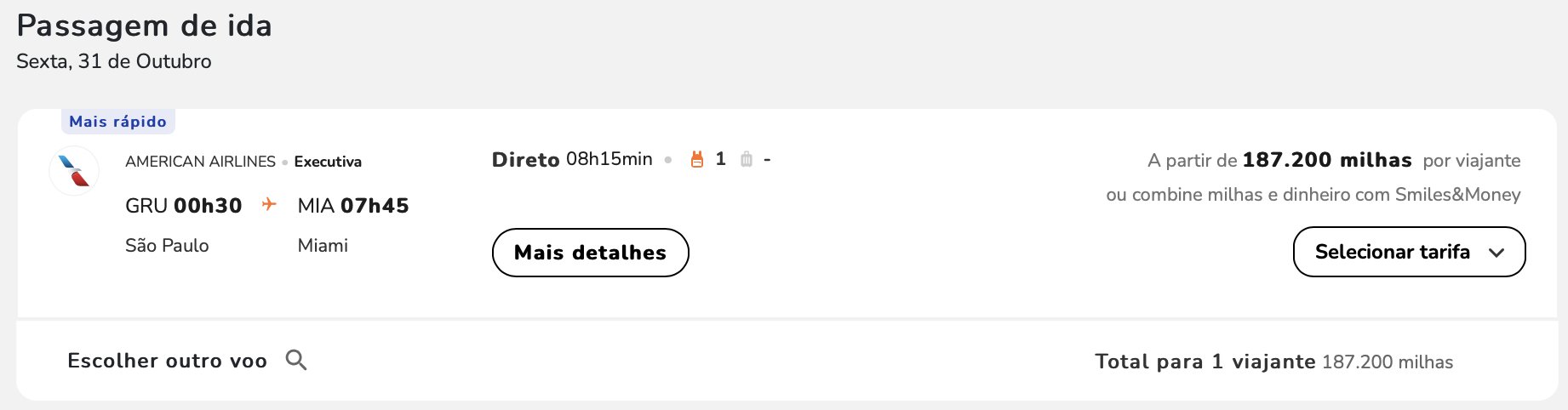Click the Smiles&Money combine text

point(1313,195)
